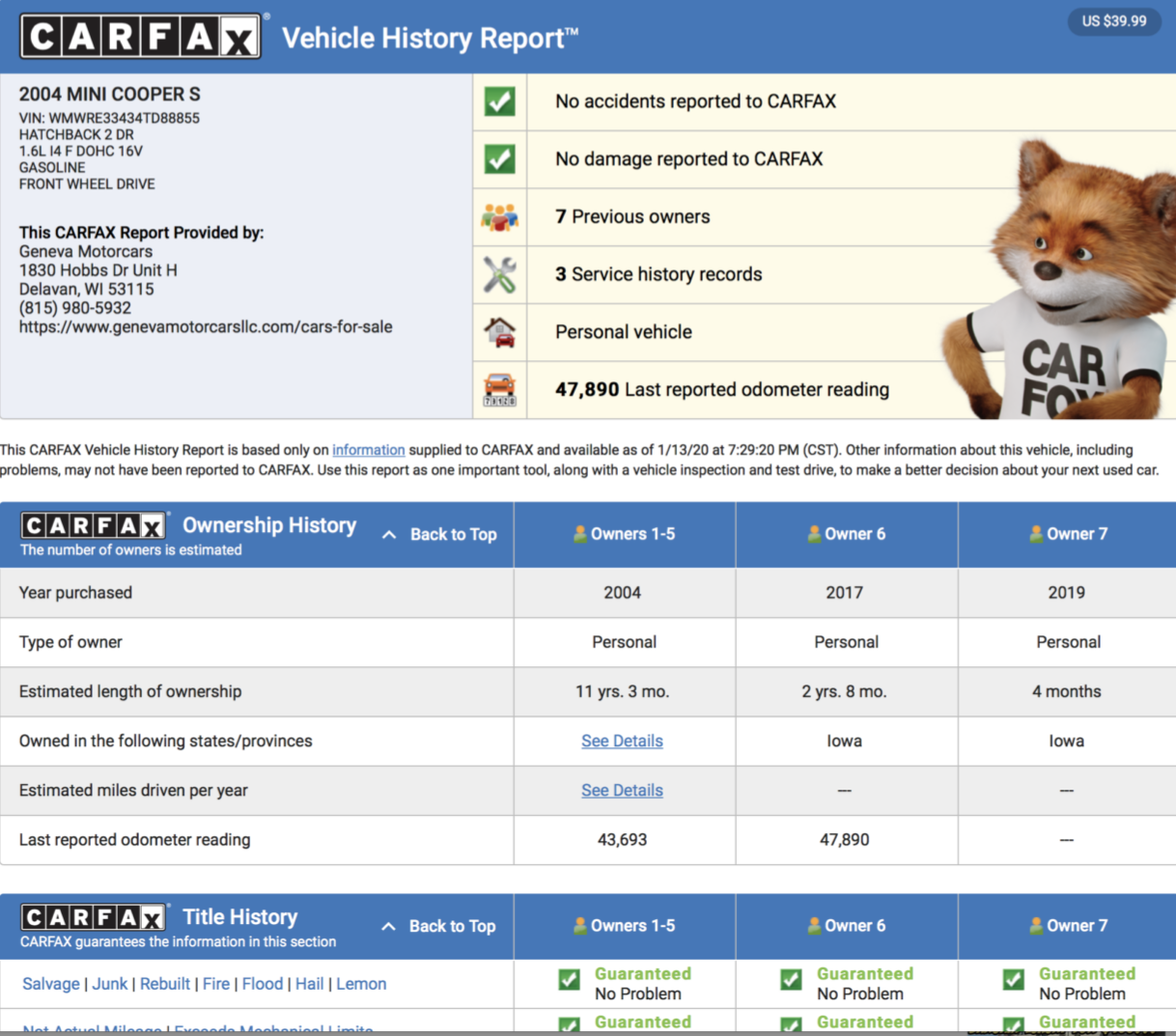The width and height of the screenshot is (1176, 1036).
Task: Open the Junk title glossary link
Action: pyautogui.click(x=110, y=984)
